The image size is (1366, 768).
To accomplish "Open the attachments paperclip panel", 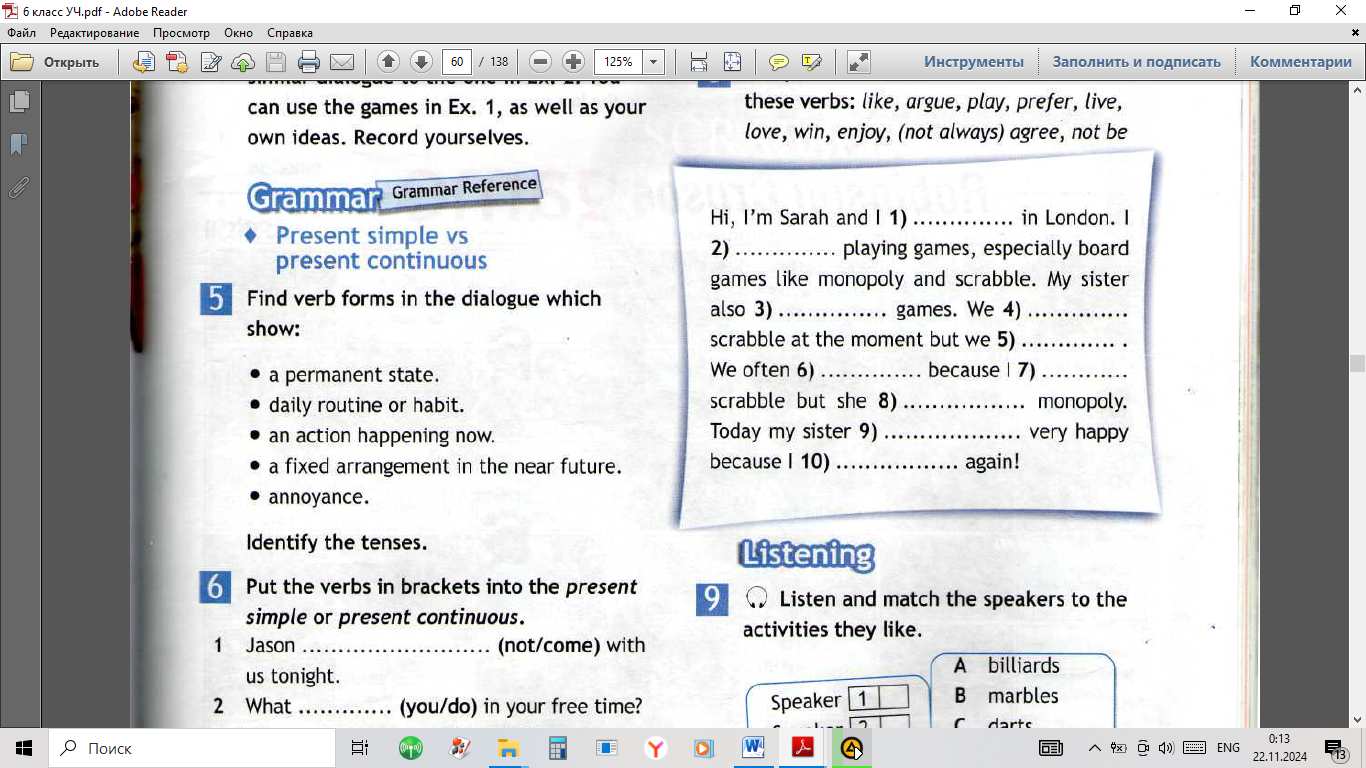I will click(x=19, y=187).
